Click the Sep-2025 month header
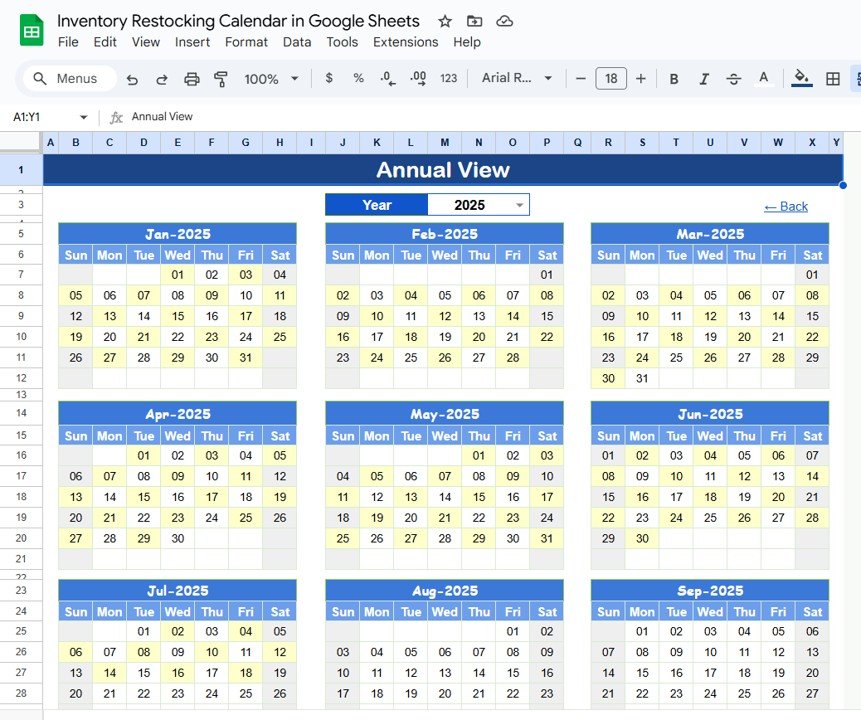Viewport: 861px width, 720px height. (x=710, y=591)
